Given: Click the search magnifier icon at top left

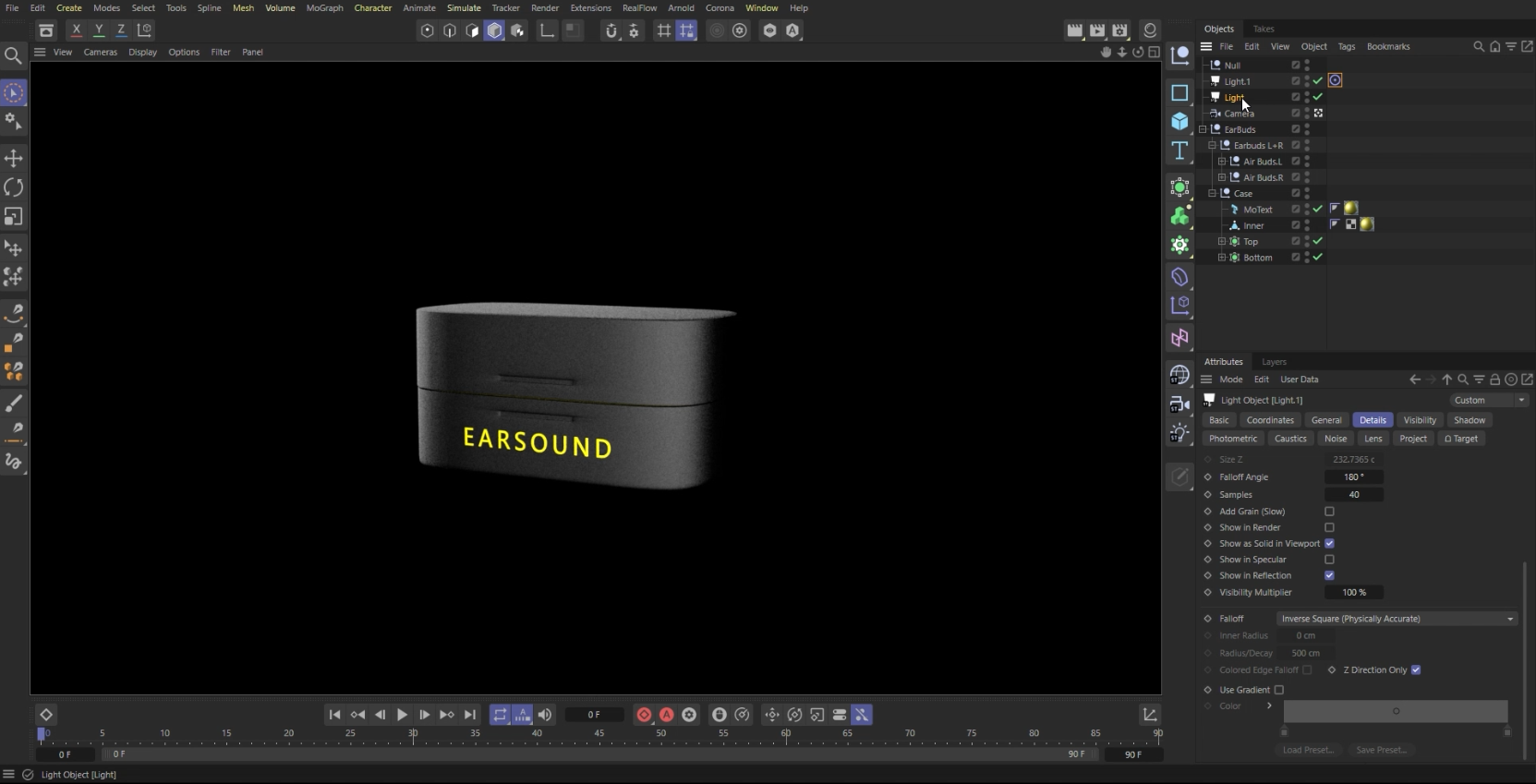Looking at the screenshot, I should pyautogui.click(x=13, y=56).
